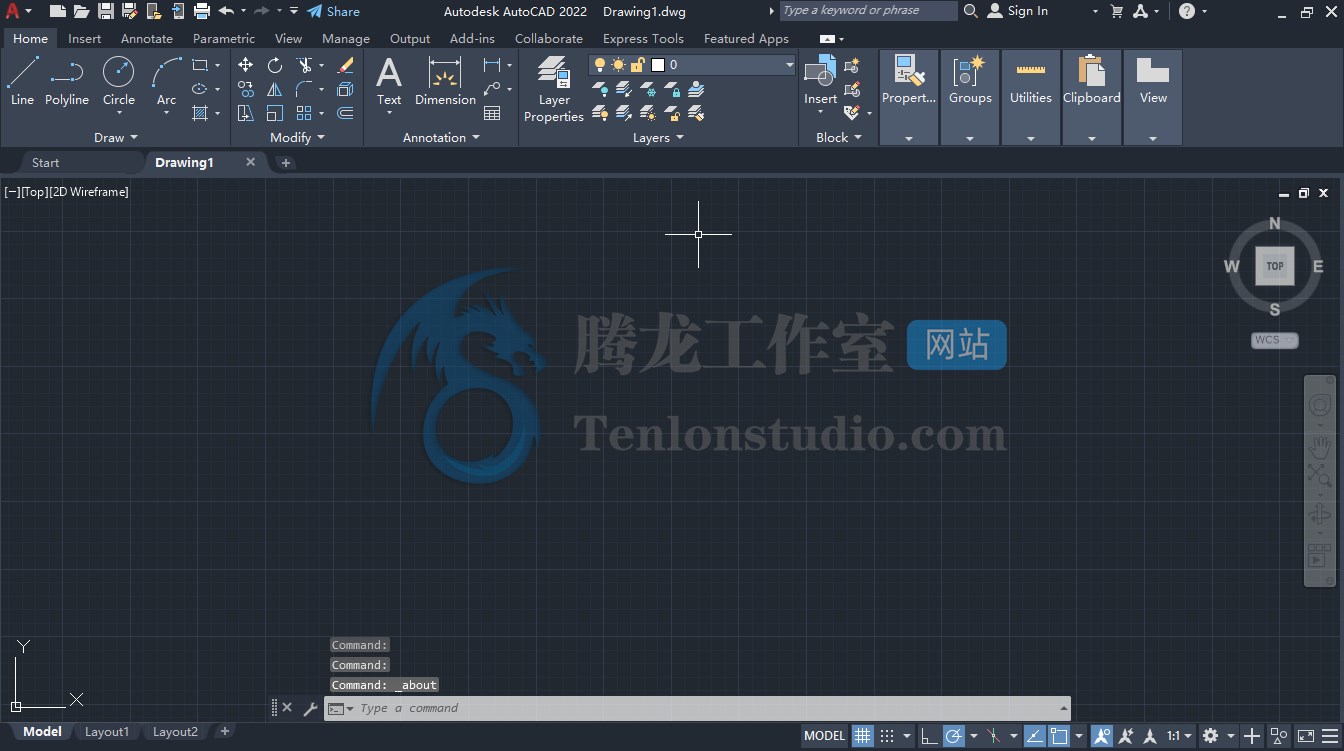This screenshot has height=751, width=1344.
Task: Select the Erase tool
Action: click(346, 65)
